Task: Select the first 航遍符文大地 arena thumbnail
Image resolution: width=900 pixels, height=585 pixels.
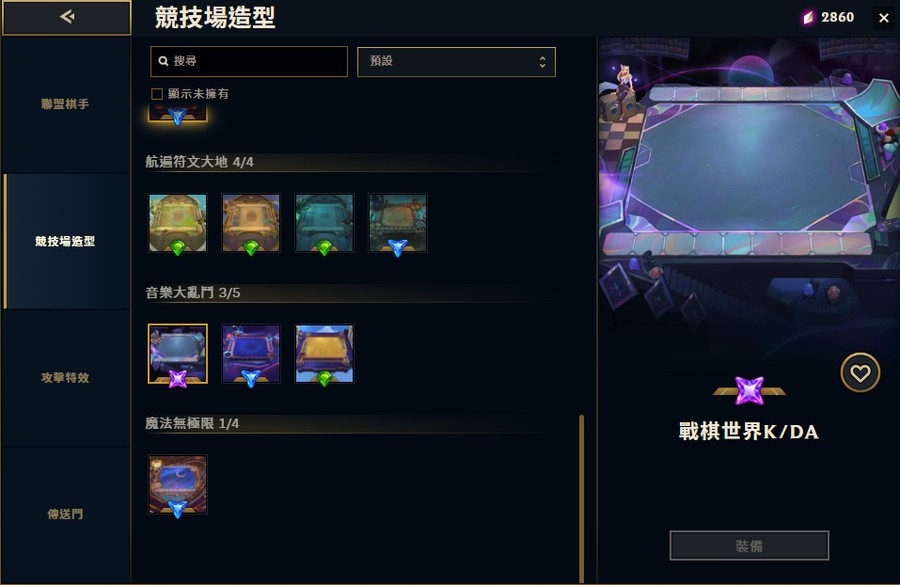Action: 178,223
